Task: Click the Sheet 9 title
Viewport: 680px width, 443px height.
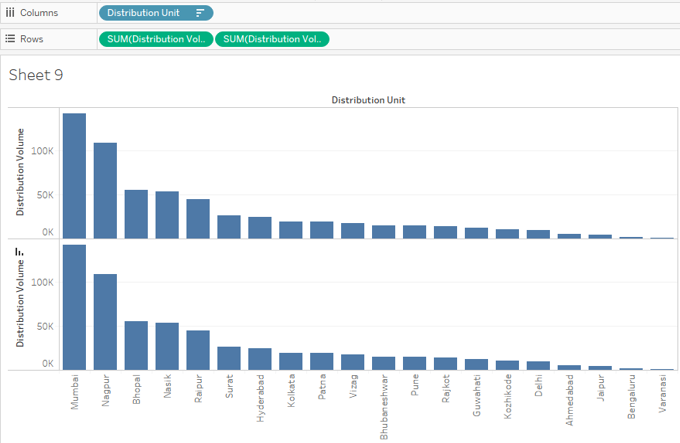Action: point(36,75)
